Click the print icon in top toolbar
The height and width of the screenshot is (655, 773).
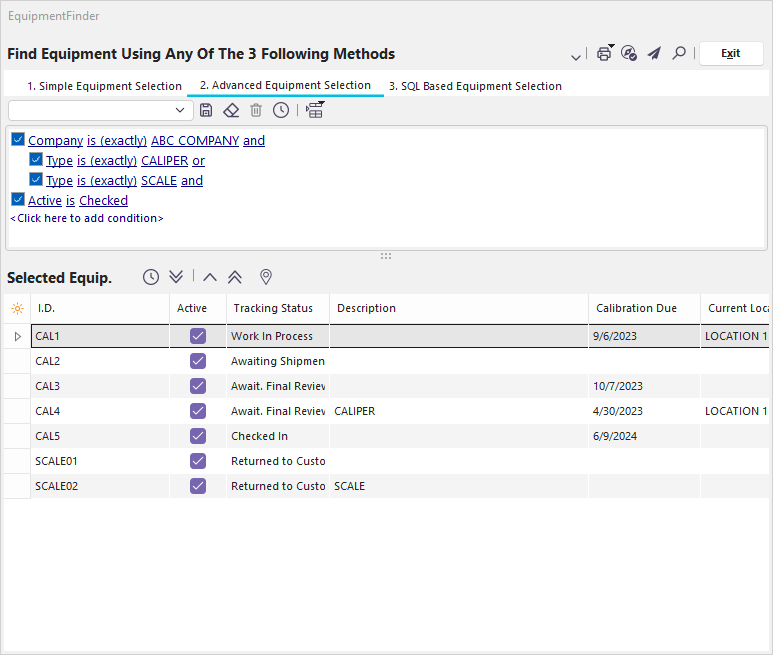604,54
